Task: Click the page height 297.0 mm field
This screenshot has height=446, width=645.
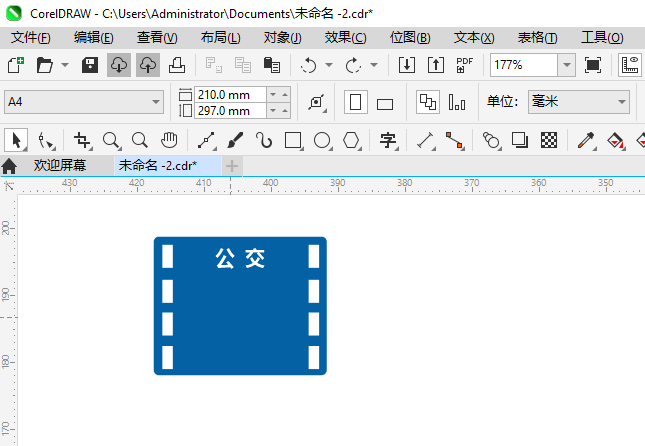Action: (x=230, y=111)
